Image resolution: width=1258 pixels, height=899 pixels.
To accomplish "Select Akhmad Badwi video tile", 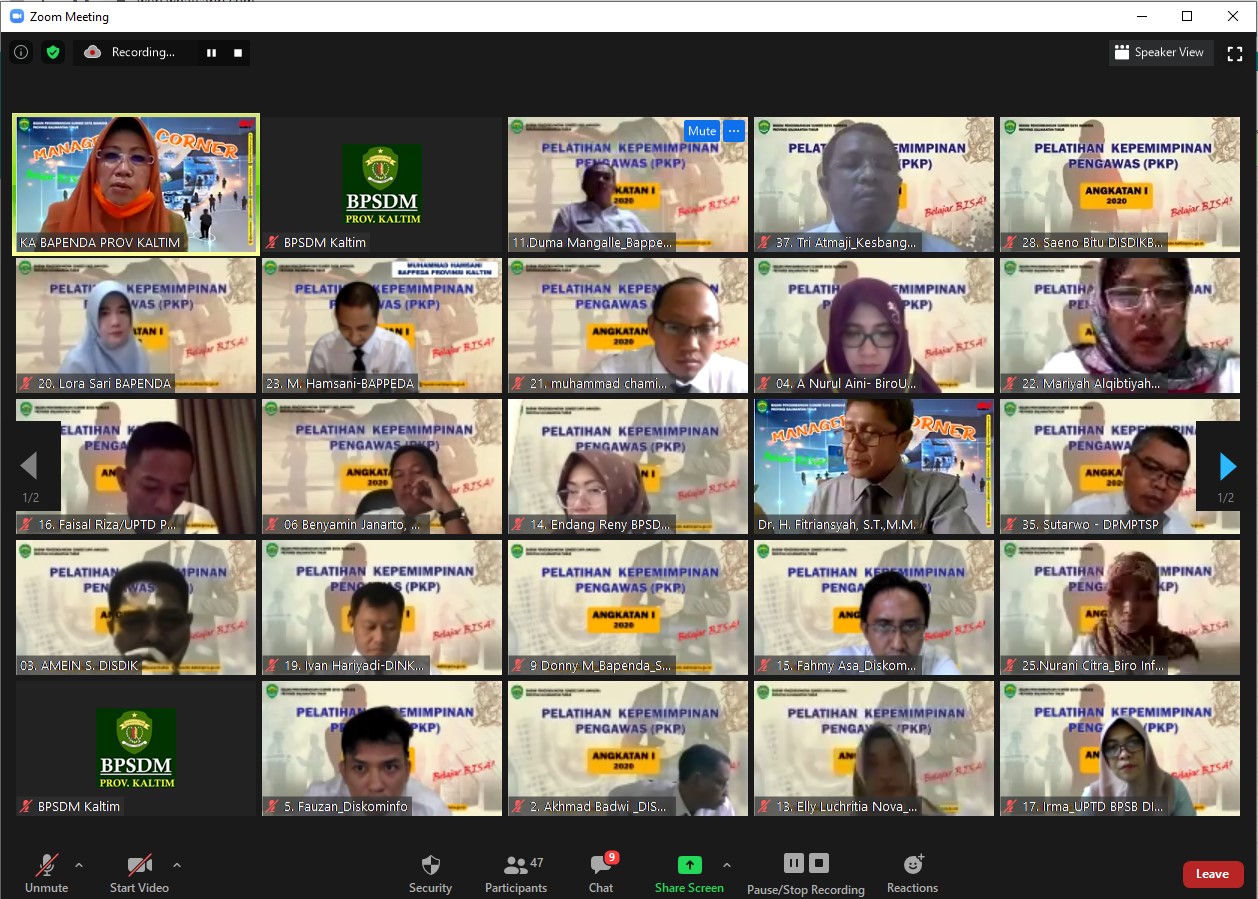I will [x=628, y=748].
